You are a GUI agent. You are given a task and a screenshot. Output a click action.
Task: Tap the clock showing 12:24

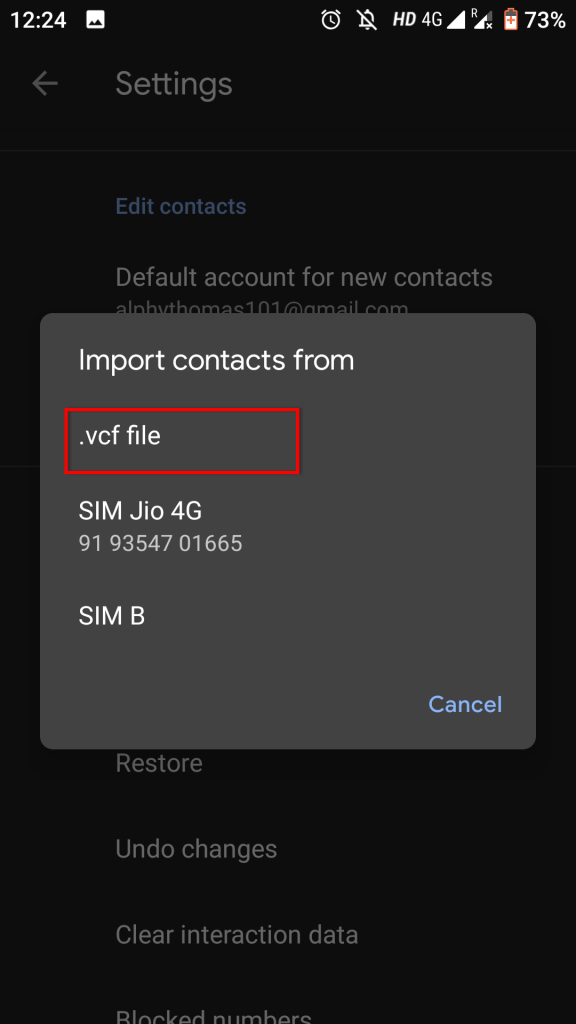click(38, 19)
